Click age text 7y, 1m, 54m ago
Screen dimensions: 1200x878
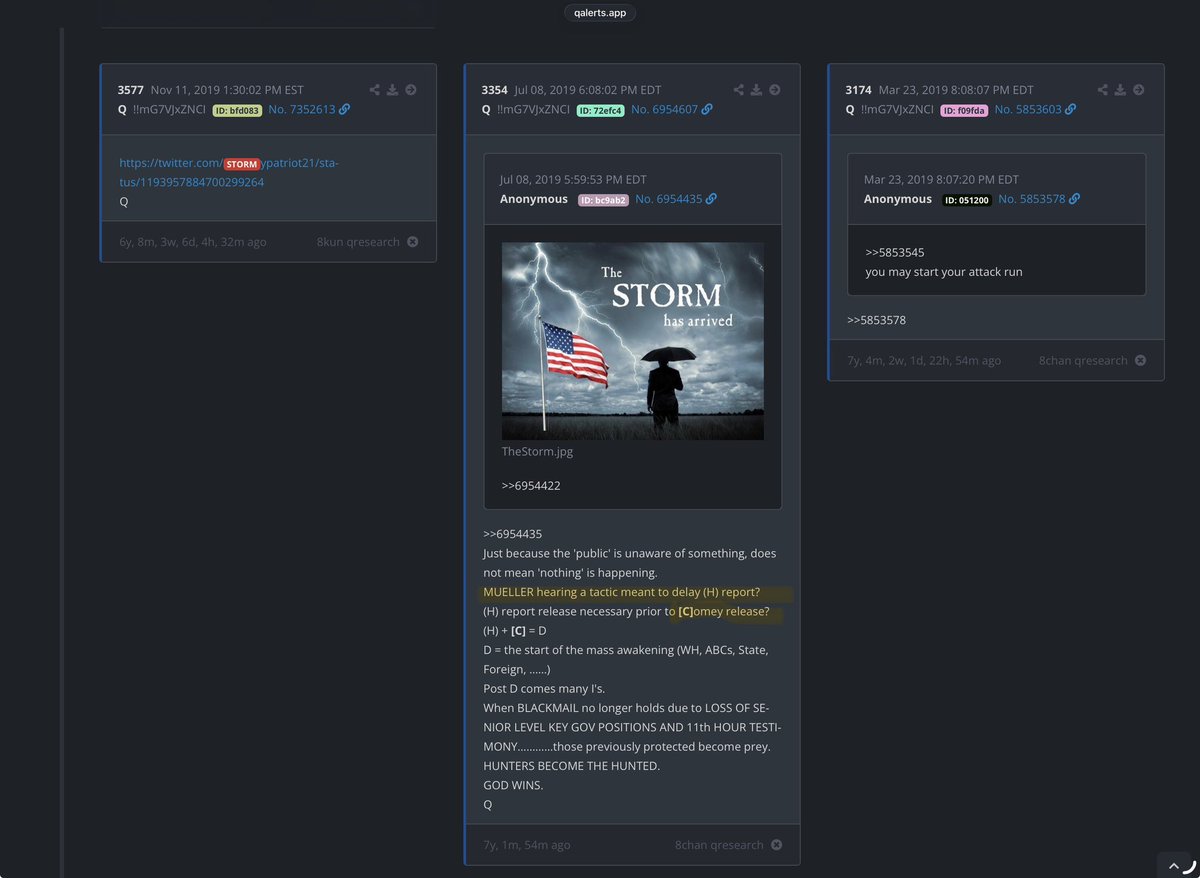526,845
